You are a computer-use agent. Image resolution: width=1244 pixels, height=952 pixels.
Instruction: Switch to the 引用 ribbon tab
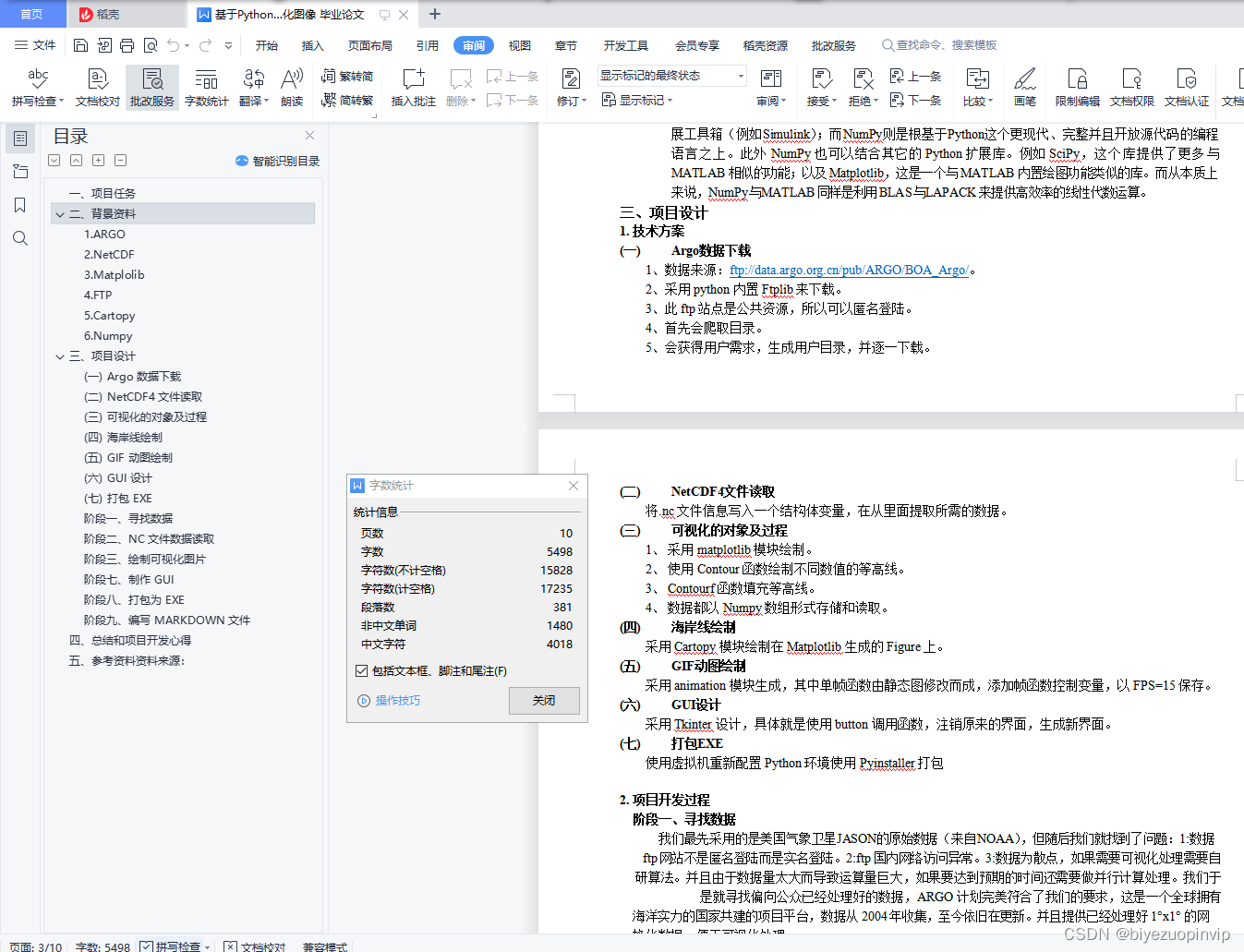pyautogui.click(x=428, y=45)
